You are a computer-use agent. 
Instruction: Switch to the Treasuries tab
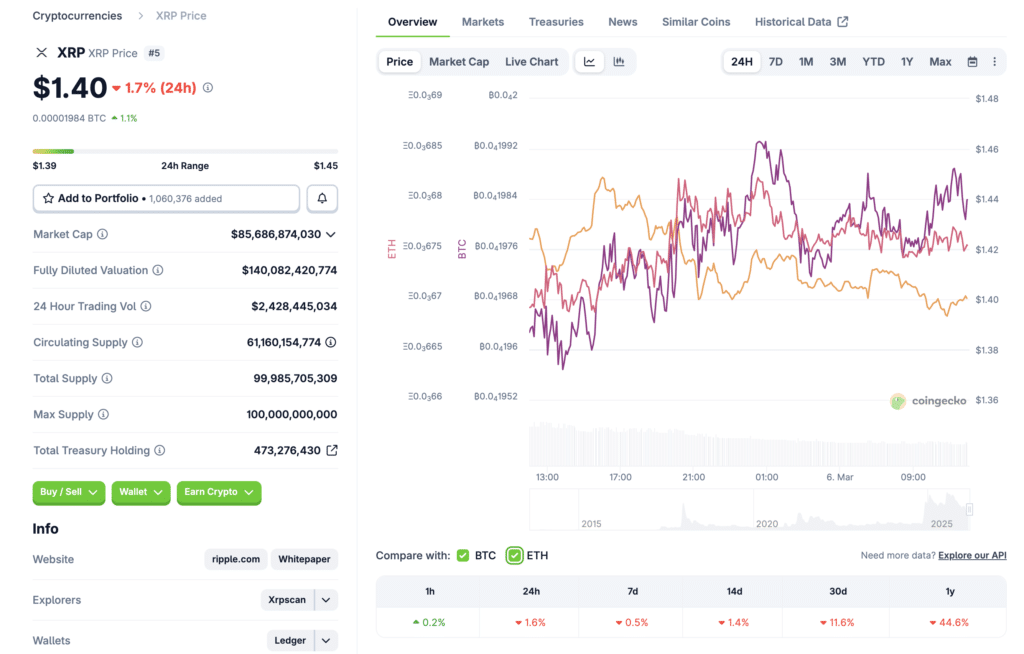[x=556, y=22]
